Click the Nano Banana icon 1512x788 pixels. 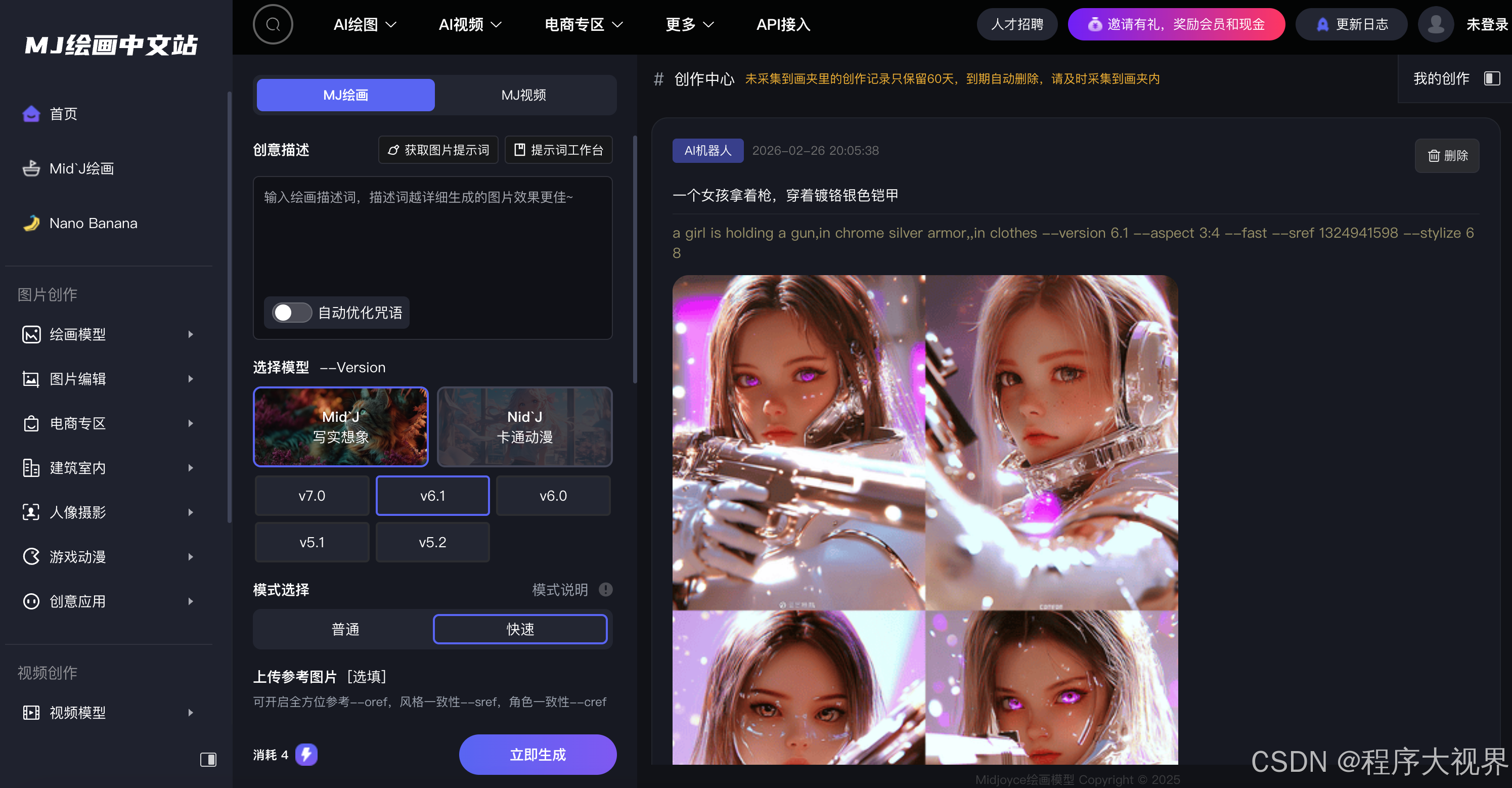pos(31,223)
